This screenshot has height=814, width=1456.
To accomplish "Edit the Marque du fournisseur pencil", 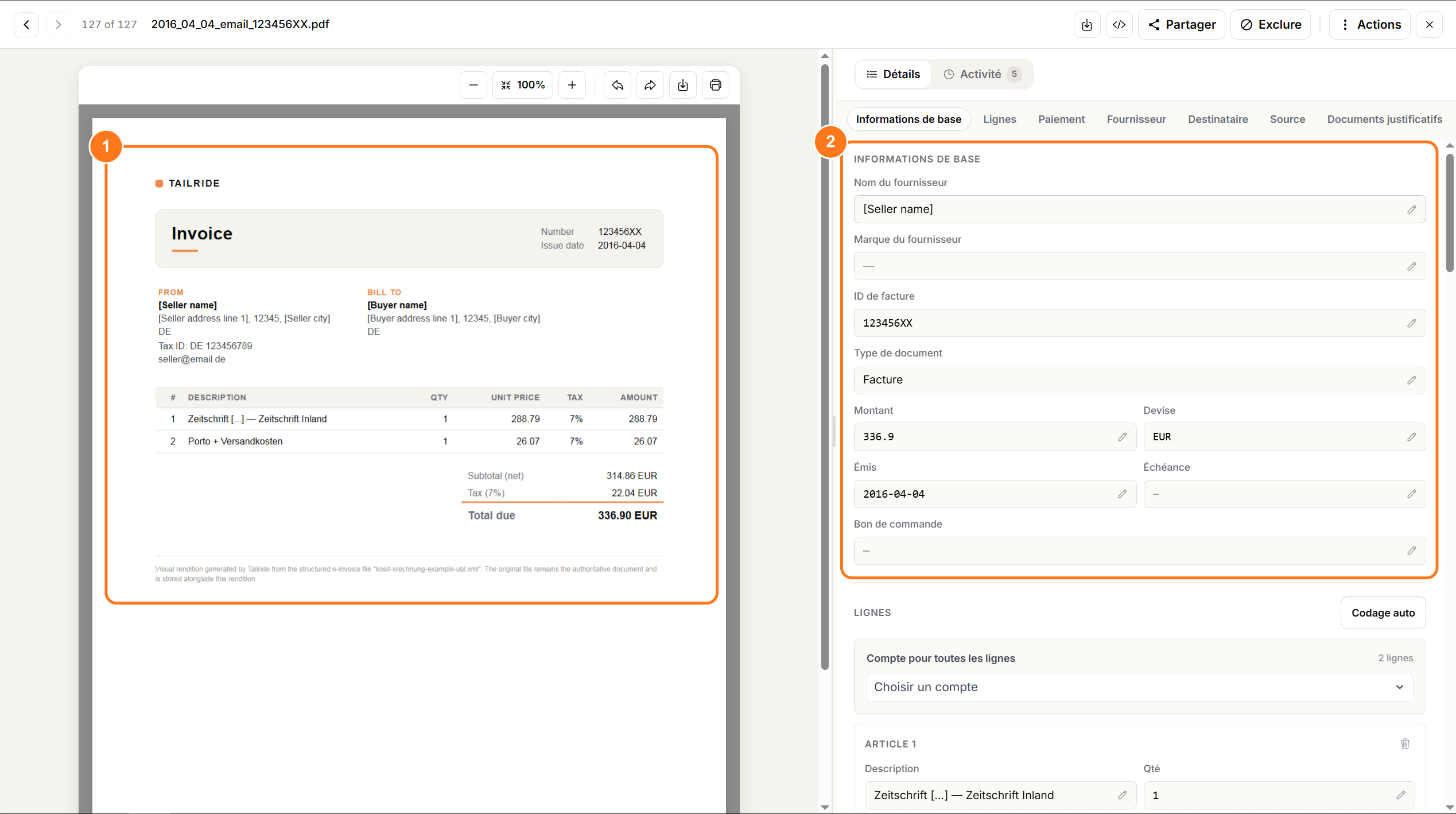I will (1412, 266).
